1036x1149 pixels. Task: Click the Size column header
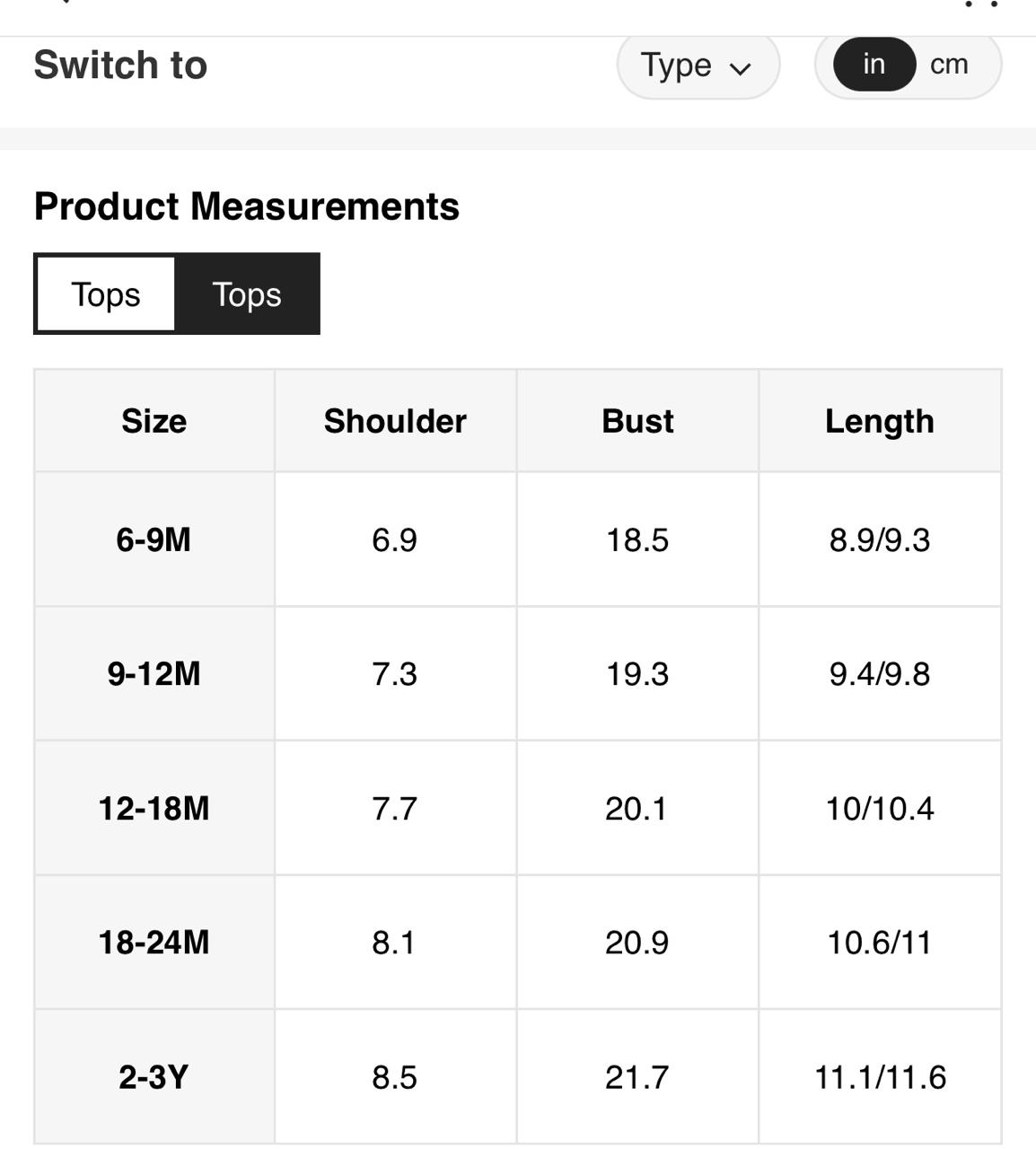[x=154, y=421]
